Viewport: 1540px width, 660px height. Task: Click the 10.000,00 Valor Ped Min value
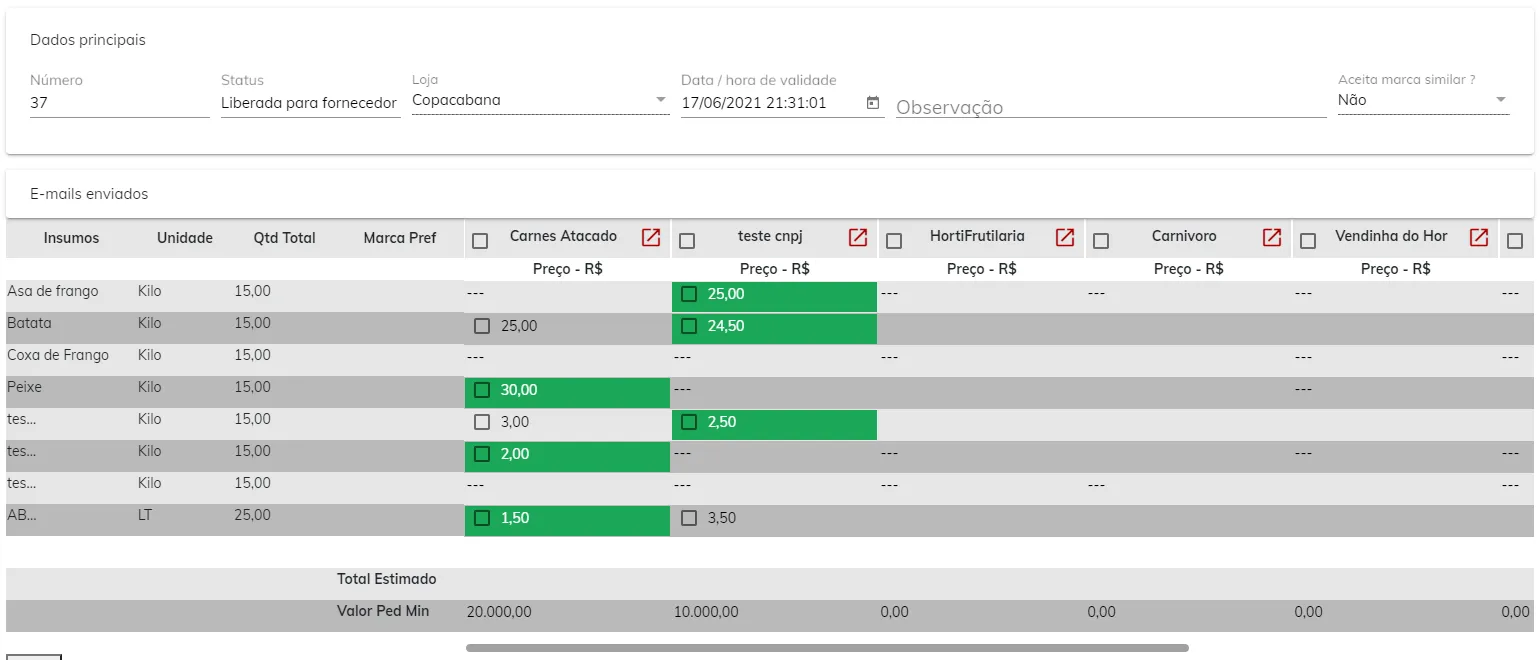(706, 612)
